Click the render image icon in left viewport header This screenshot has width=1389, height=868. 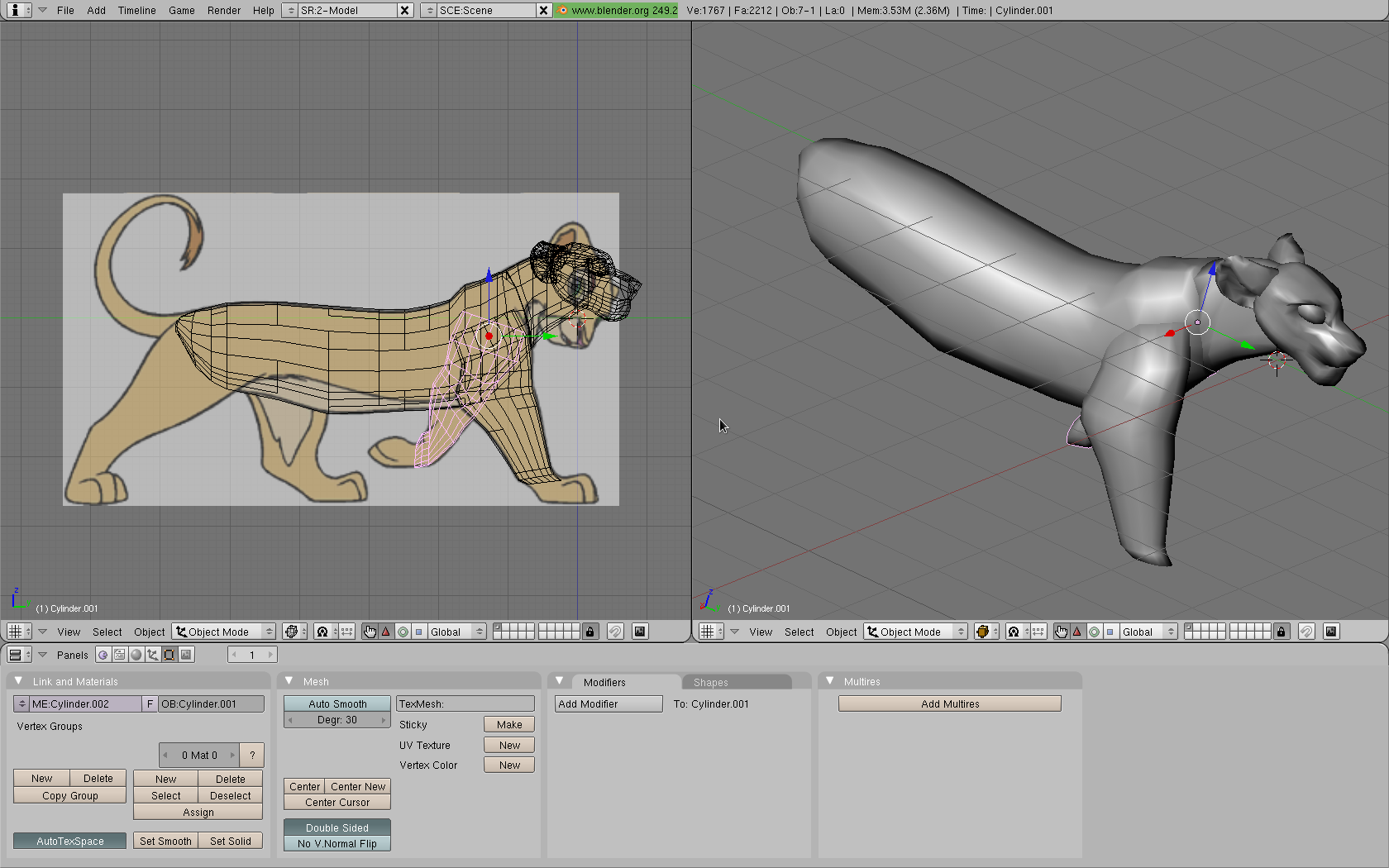point(640,632)
